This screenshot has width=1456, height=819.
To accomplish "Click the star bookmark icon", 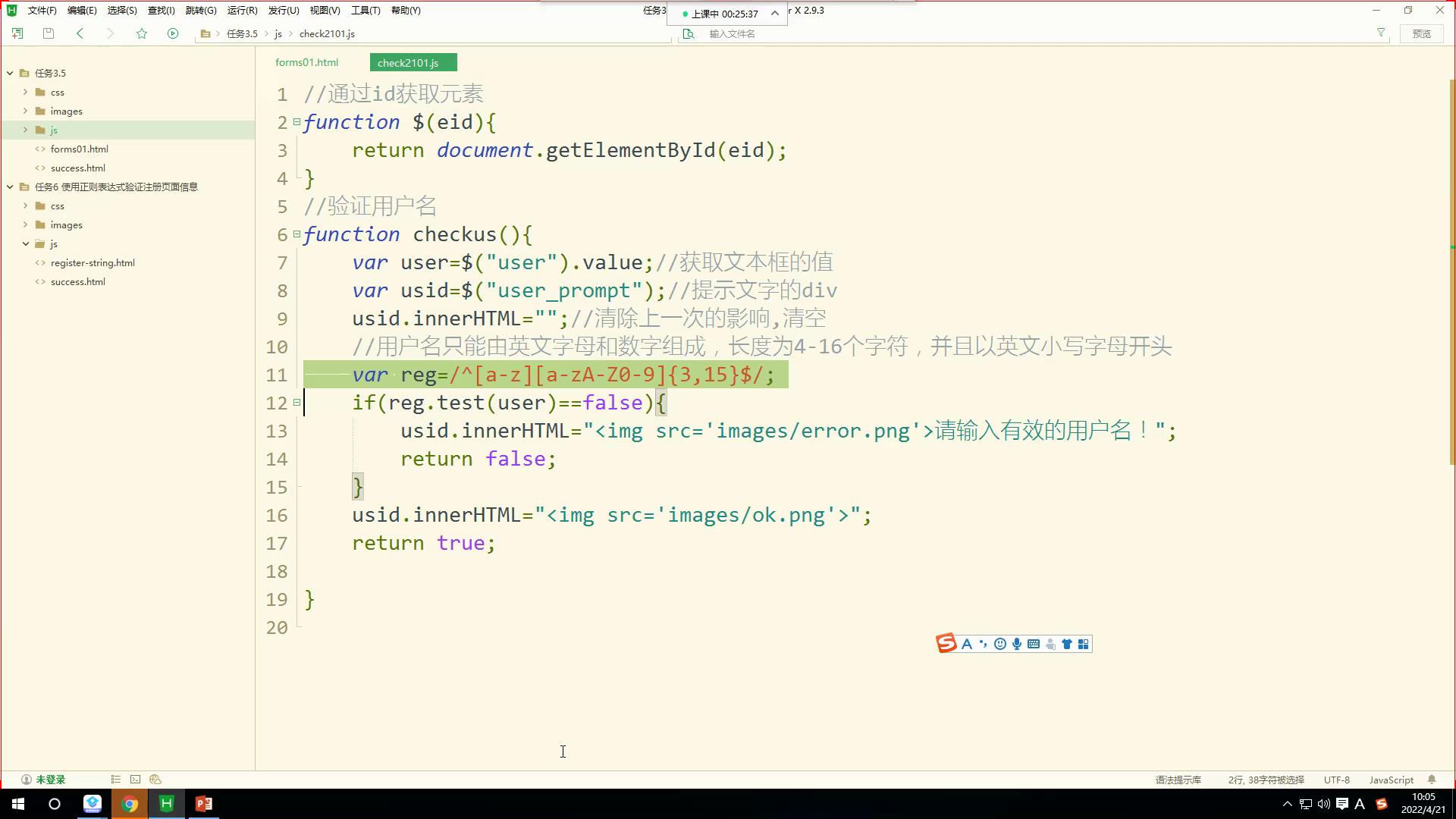I will click(x=142, y=33).
